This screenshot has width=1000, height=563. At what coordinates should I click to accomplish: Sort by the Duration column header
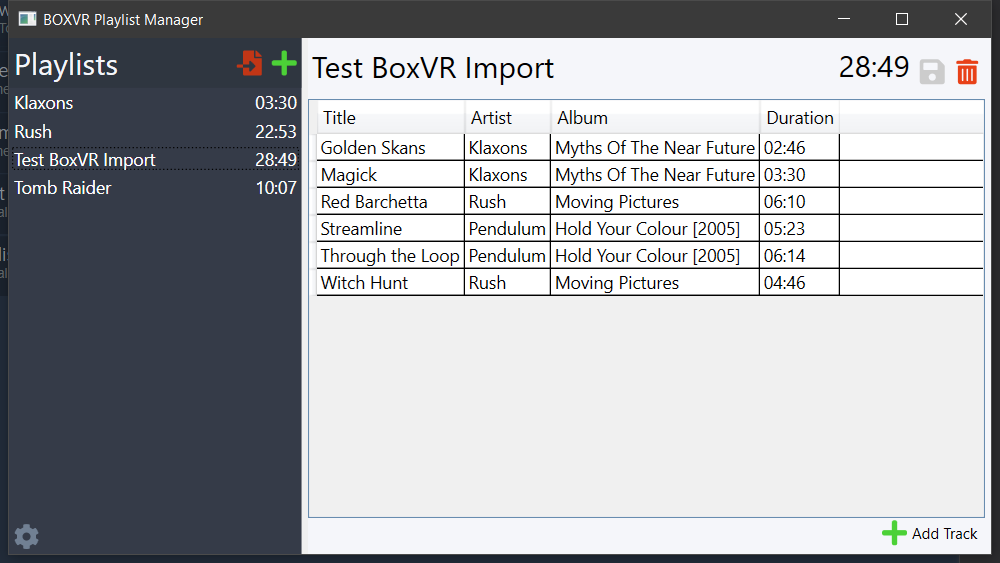tap(800, 118)
